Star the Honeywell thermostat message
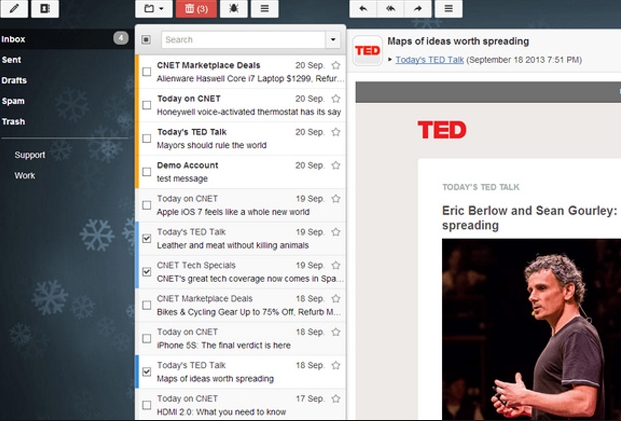The image size is (621, 421). [336, 98]
